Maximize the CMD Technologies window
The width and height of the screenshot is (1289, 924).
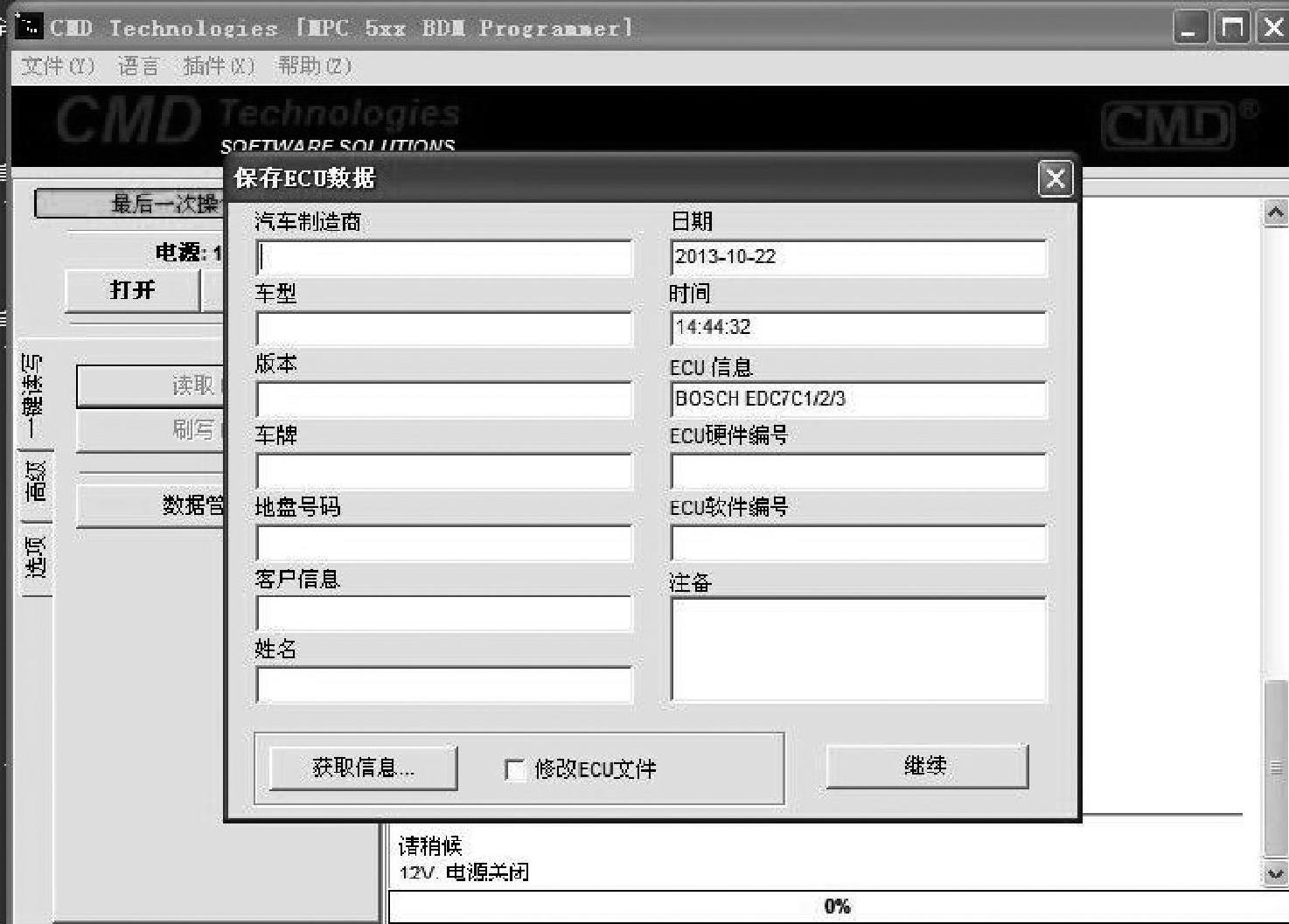1232,29
